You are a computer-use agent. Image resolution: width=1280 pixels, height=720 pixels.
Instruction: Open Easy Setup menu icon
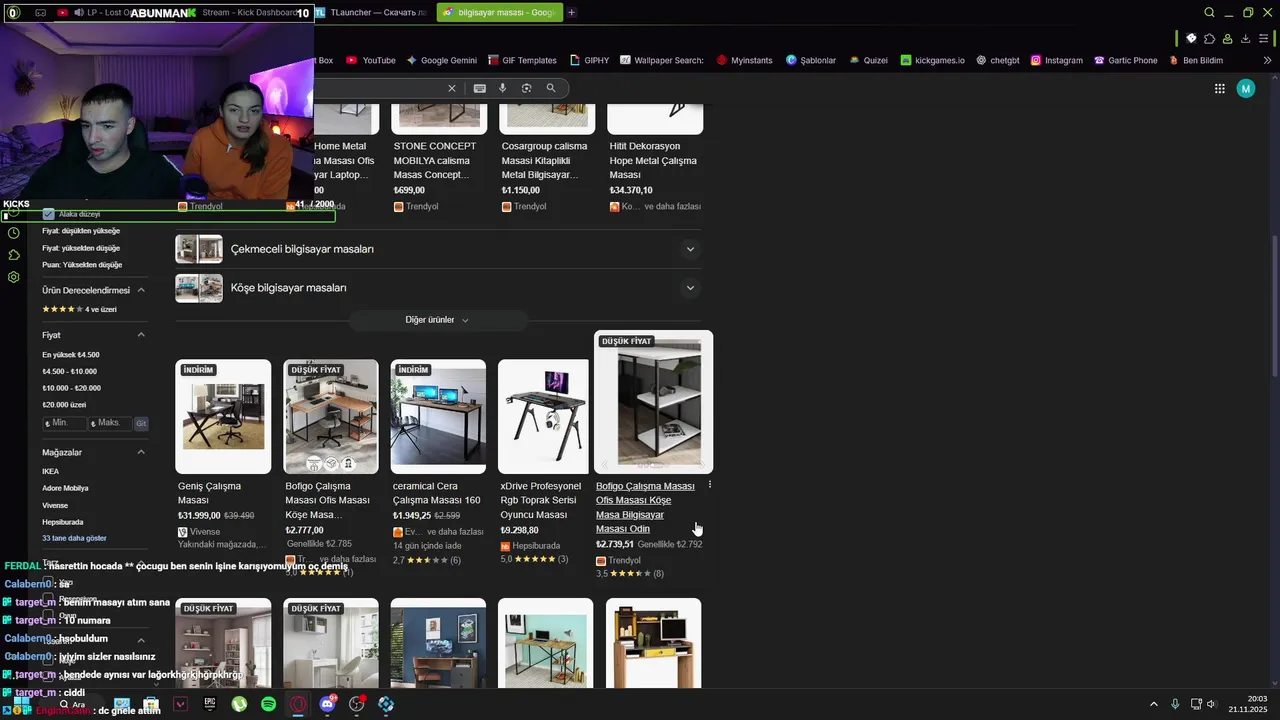[x=1264, y=38]
